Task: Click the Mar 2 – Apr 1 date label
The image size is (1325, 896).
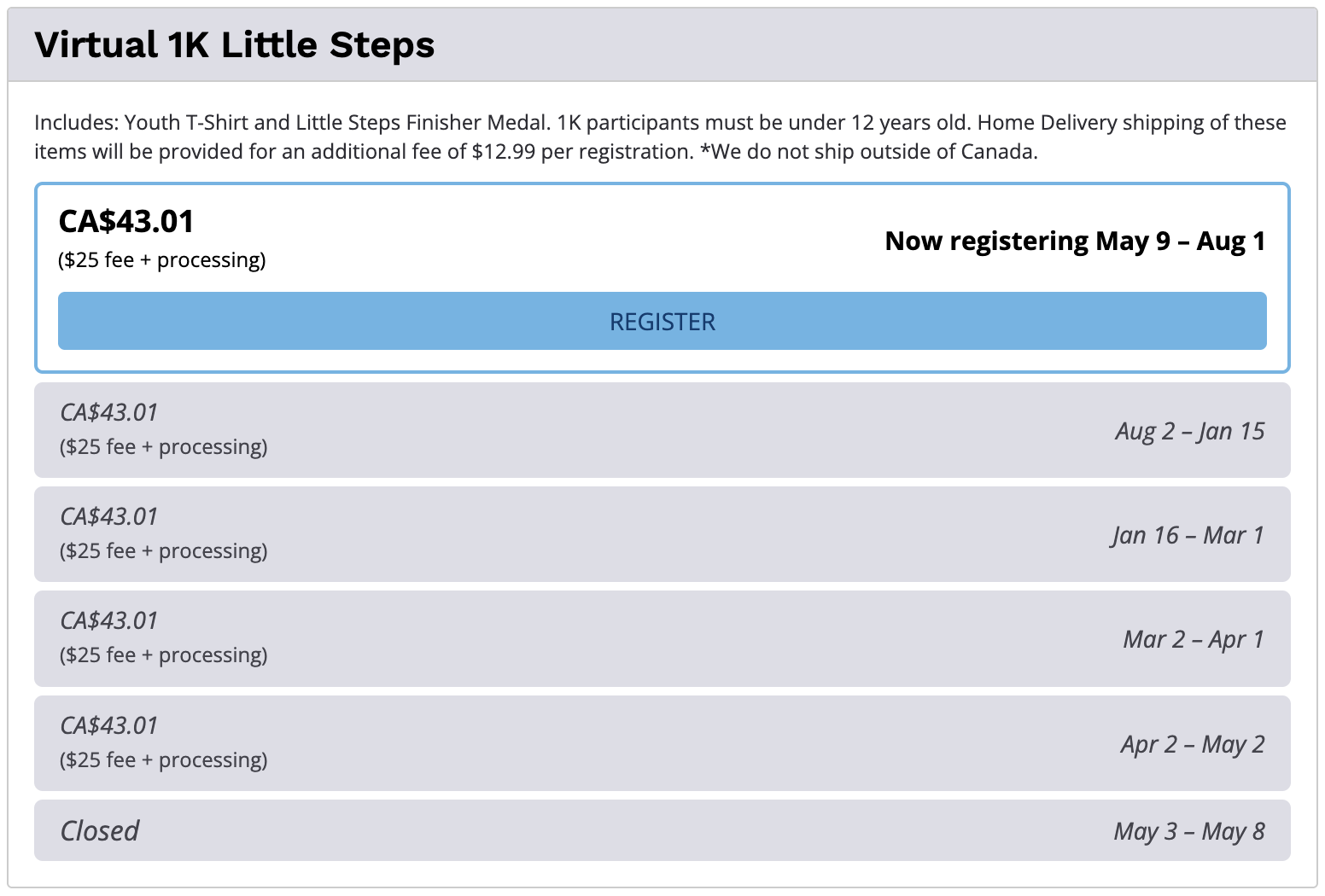Action: click(1194, 639)
